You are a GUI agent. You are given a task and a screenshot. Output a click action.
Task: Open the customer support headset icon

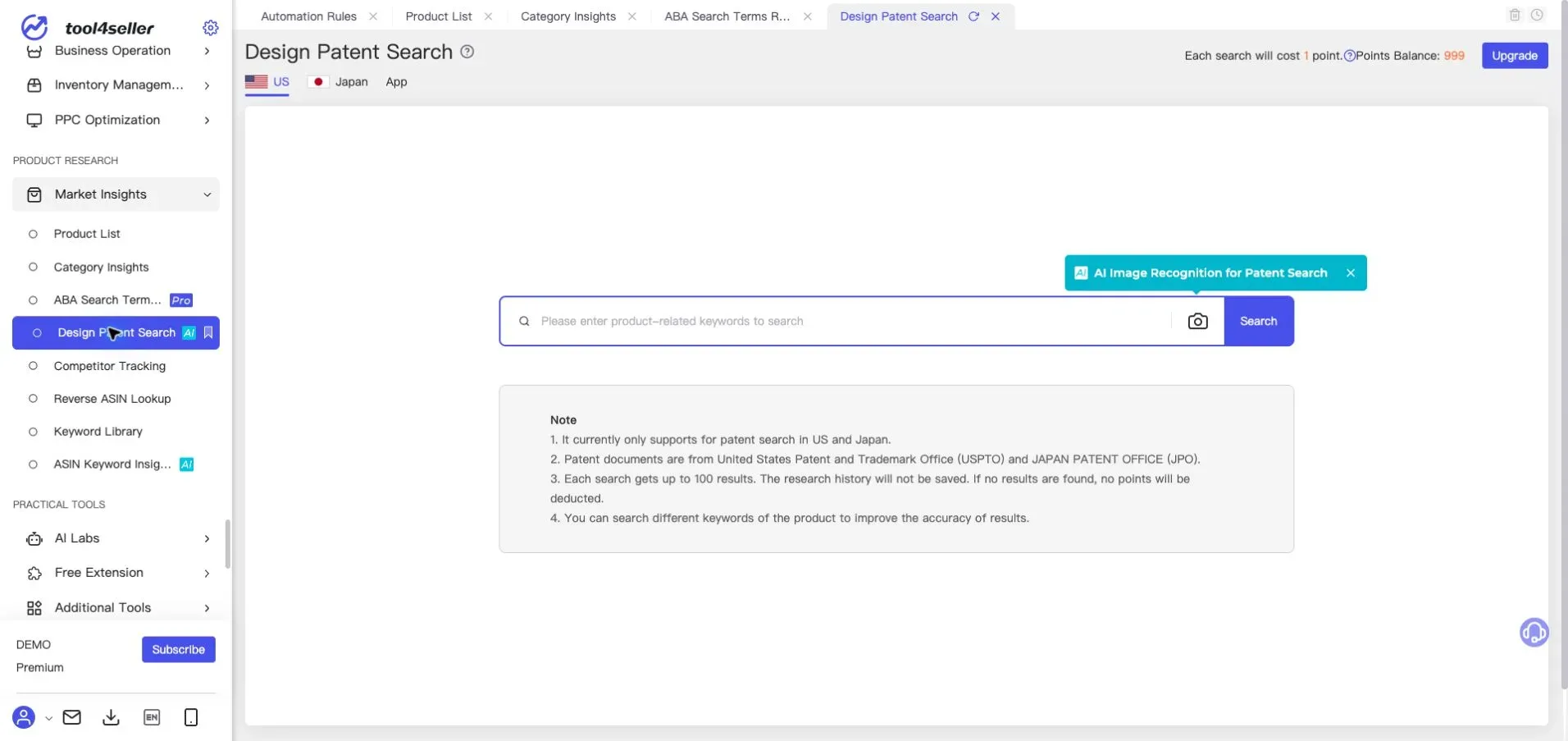coord(1534,633)
